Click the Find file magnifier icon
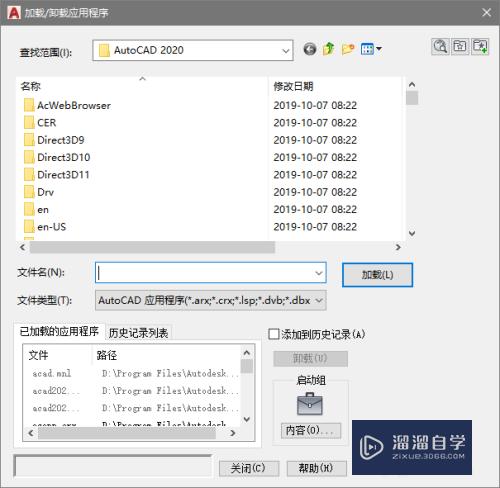 point(440,46)
